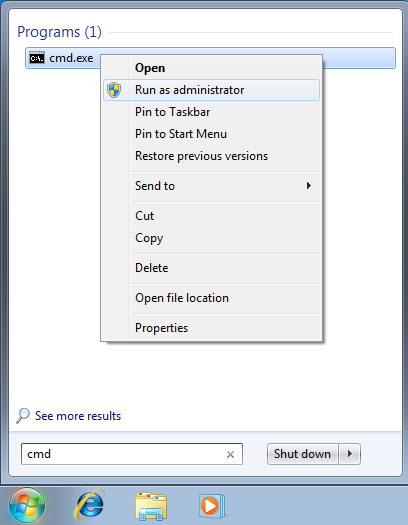Image resolution: width=408 pixels, height=525 pixels.
Task: Select Pin to Start Menu
Action: (212, 134)
